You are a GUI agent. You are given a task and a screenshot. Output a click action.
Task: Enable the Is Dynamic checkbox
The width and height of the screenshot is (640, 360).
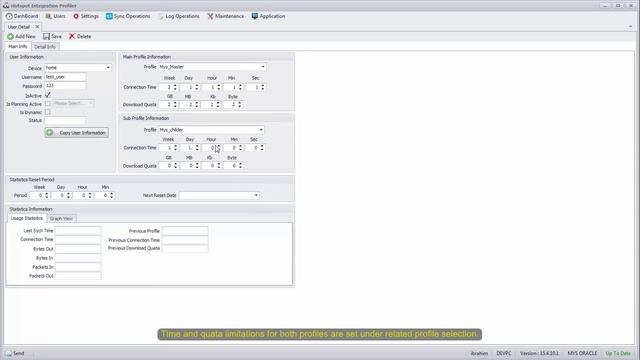click(x=48, y=112)
